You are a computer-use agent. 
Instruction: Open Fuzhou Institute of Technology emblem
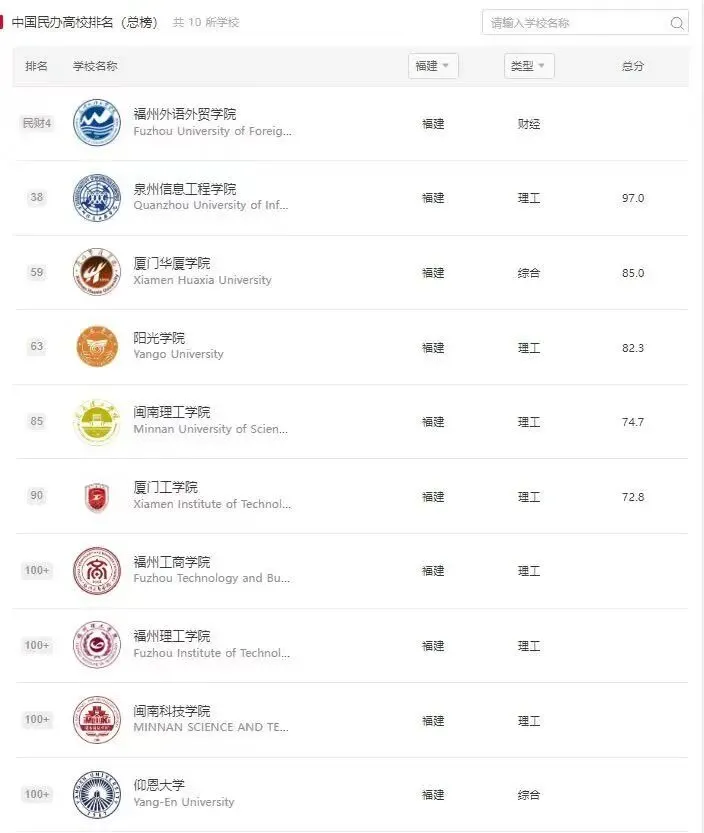(x=97, y=645)
